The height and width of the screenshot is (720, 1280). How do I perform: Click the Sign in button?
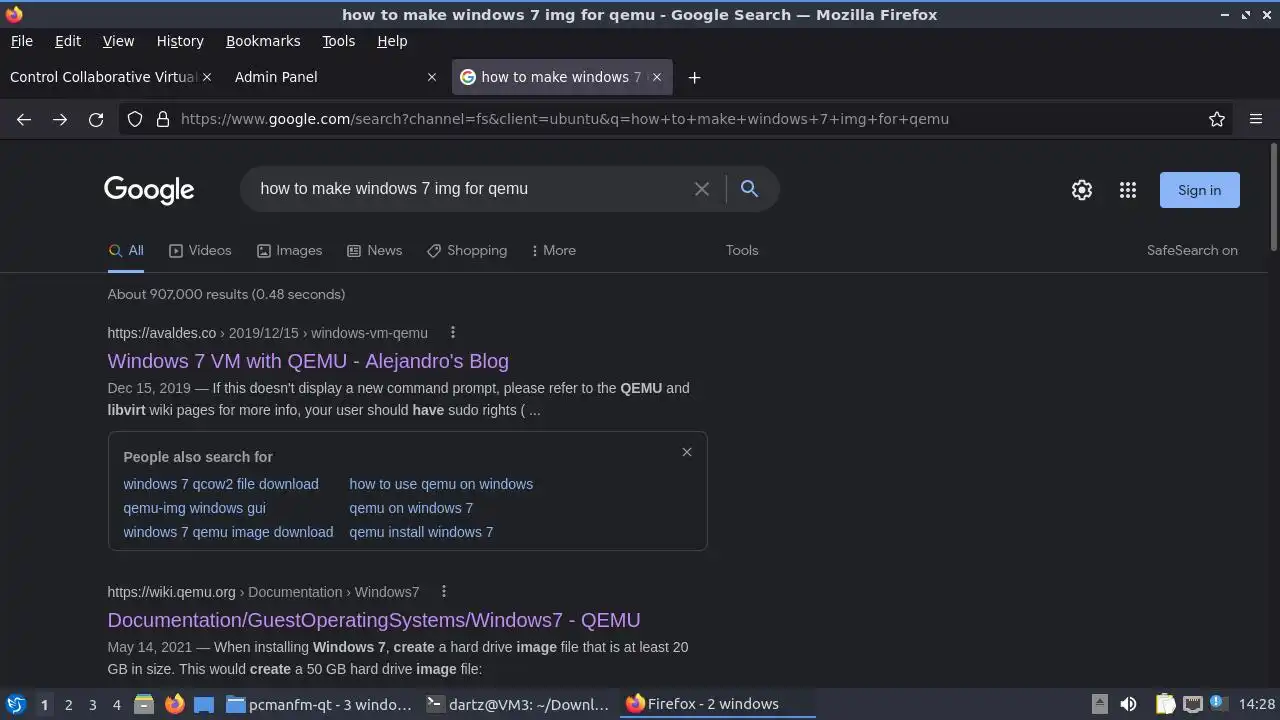[x=1199, y=190]
